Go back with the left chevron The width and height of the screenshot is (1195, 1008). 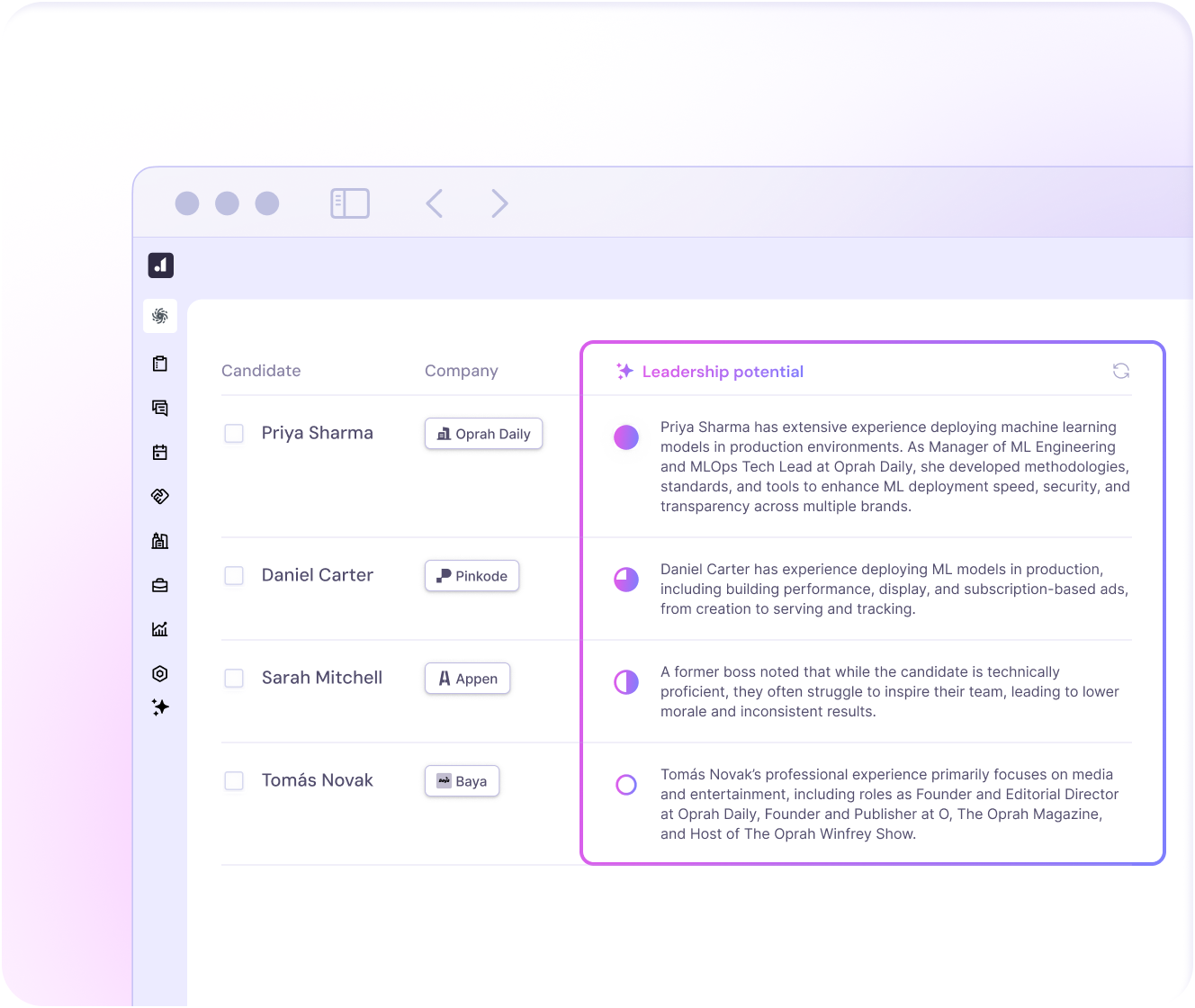coord(435,203)
